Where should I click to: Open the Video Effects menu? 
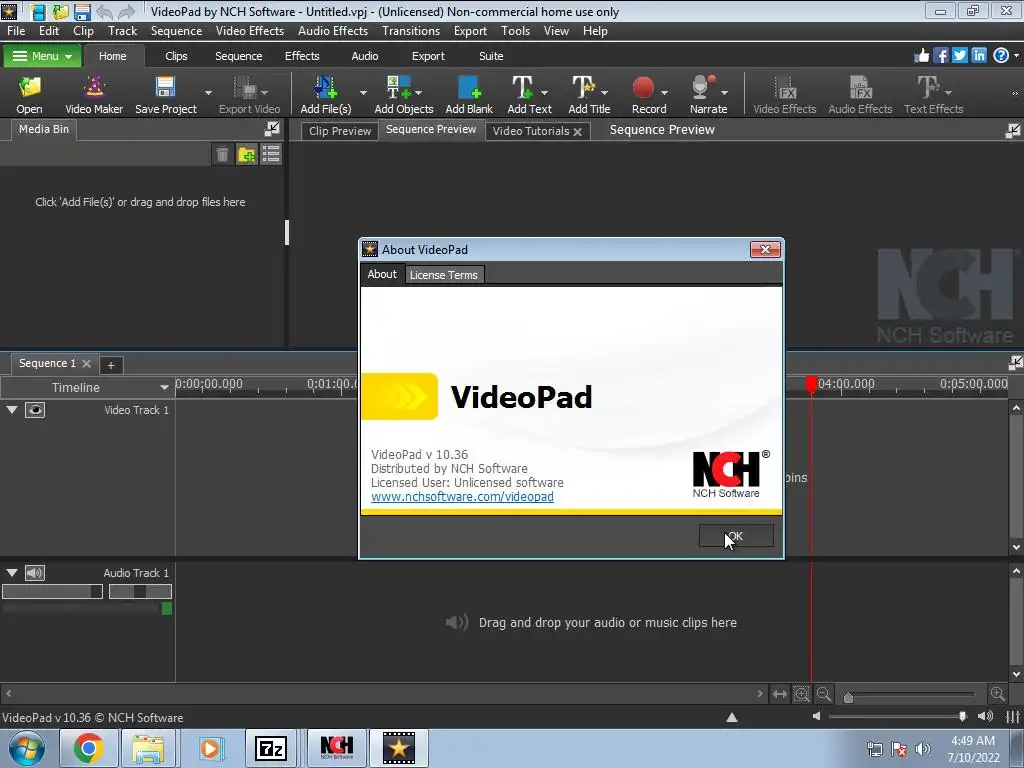tap(249, 31)
